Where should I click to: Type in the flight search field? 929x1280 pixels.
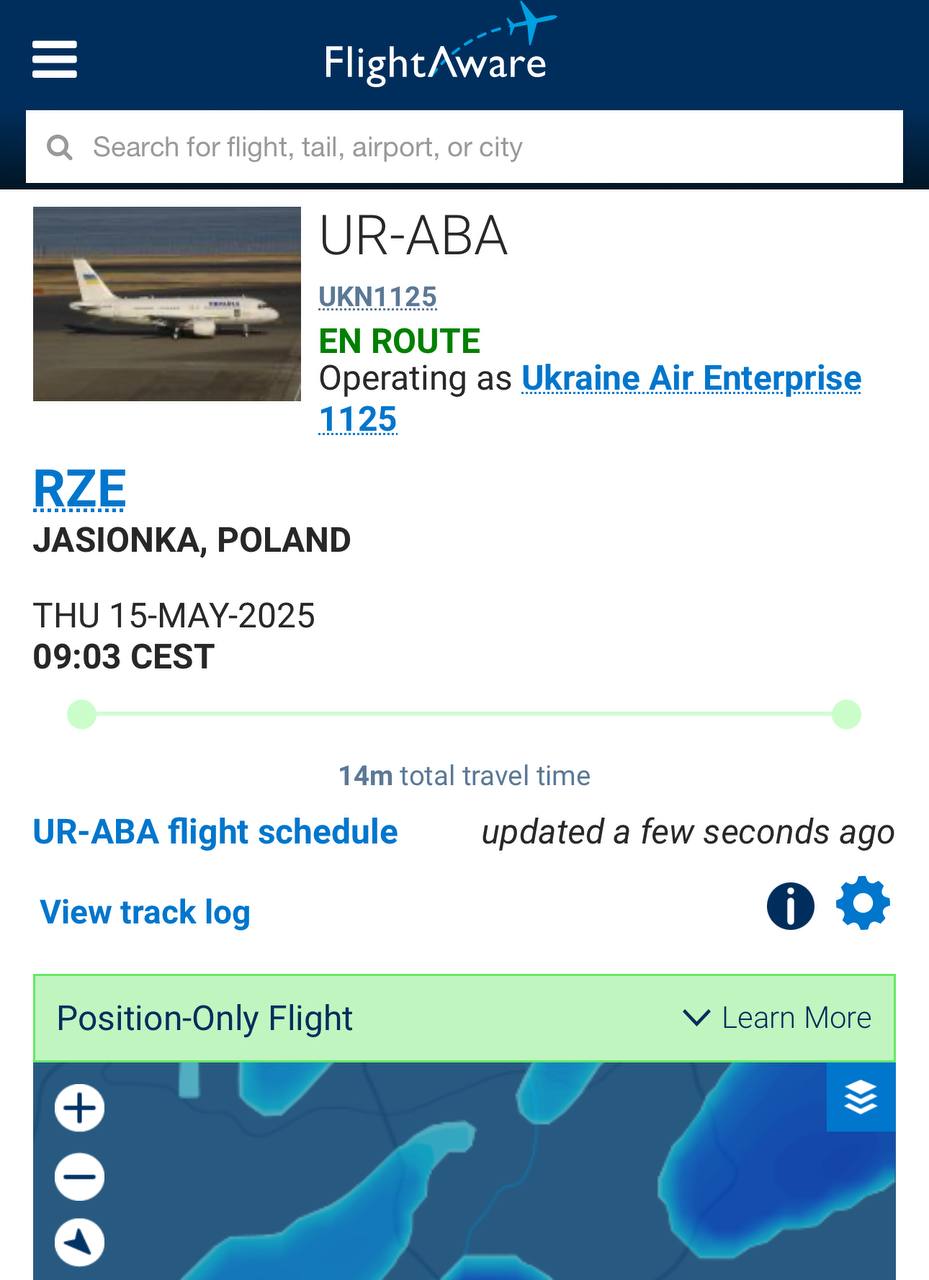[480, 148]
